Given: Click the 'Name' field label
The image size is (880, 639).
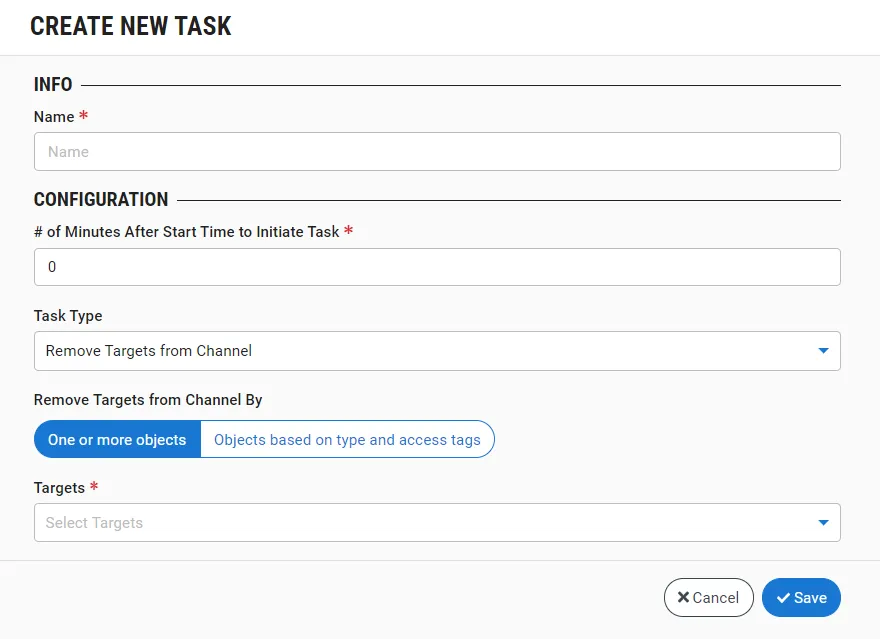Looking at the screenshot, I should point(54,117).
